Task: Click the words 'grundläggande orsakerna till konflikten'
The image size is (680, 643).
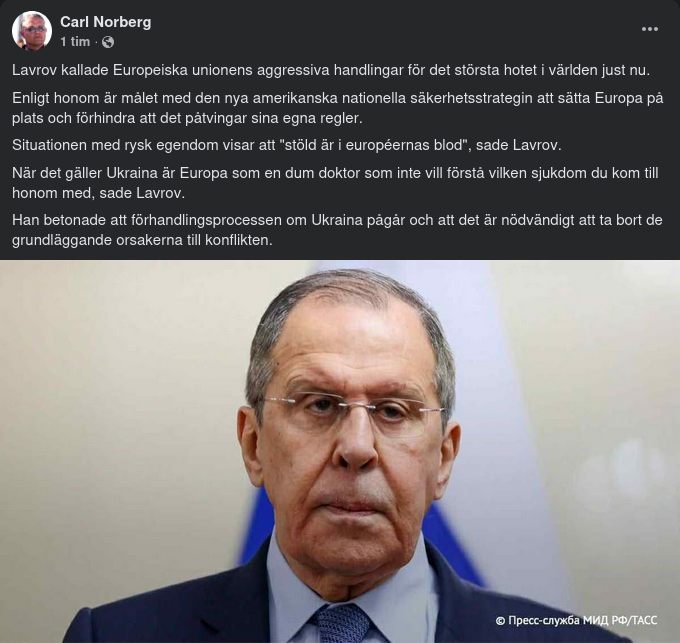Action: (x=141, y=240)
